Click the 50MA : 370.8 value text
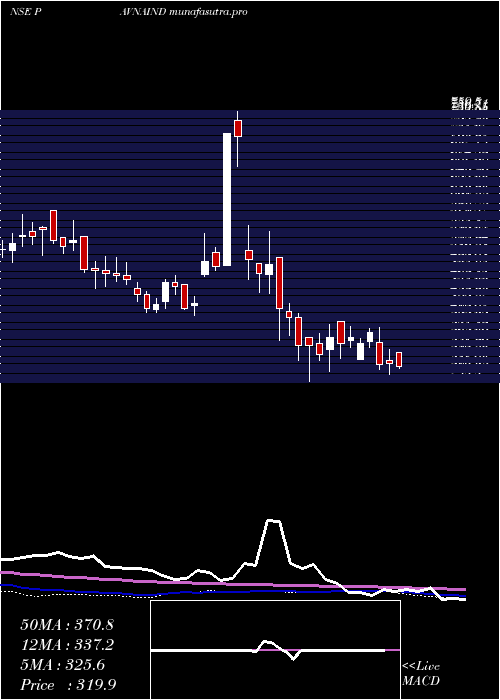This screenshot has width=500, height=700. click(67, 625)
